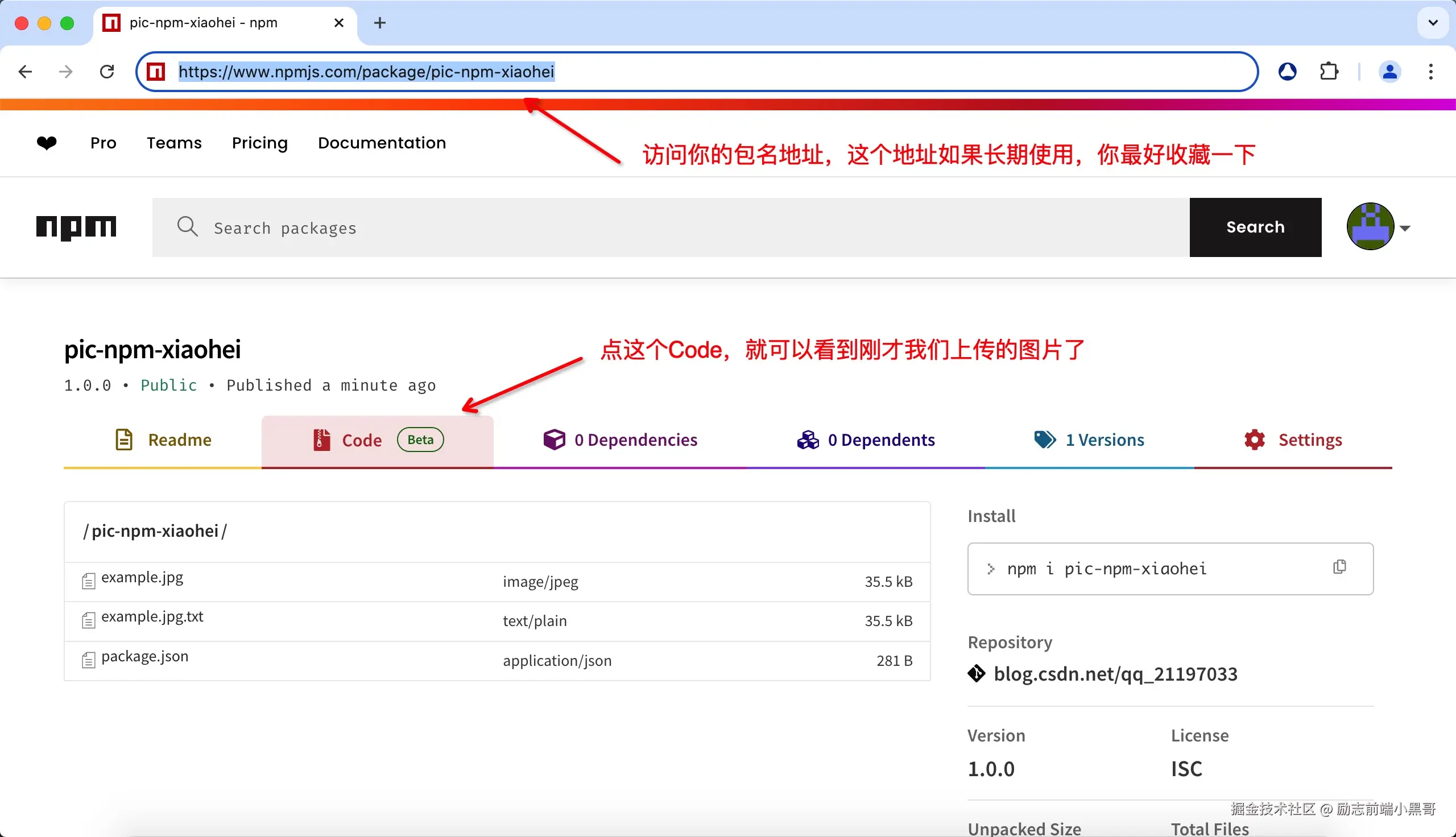Reload the current page
The image size is (1456, 837).
(107, 71)
